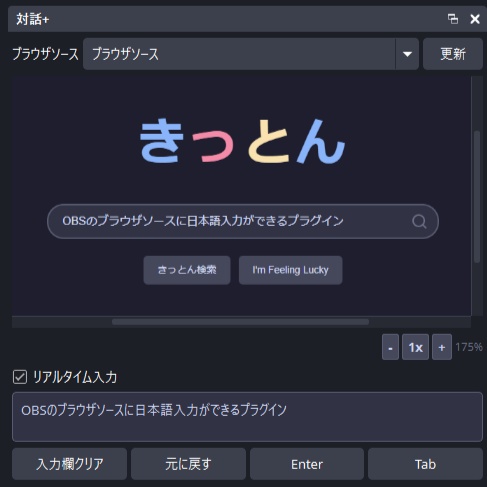Click the 元に戻す button
This screenshot has width=487, height=487.
coord(188,464)
